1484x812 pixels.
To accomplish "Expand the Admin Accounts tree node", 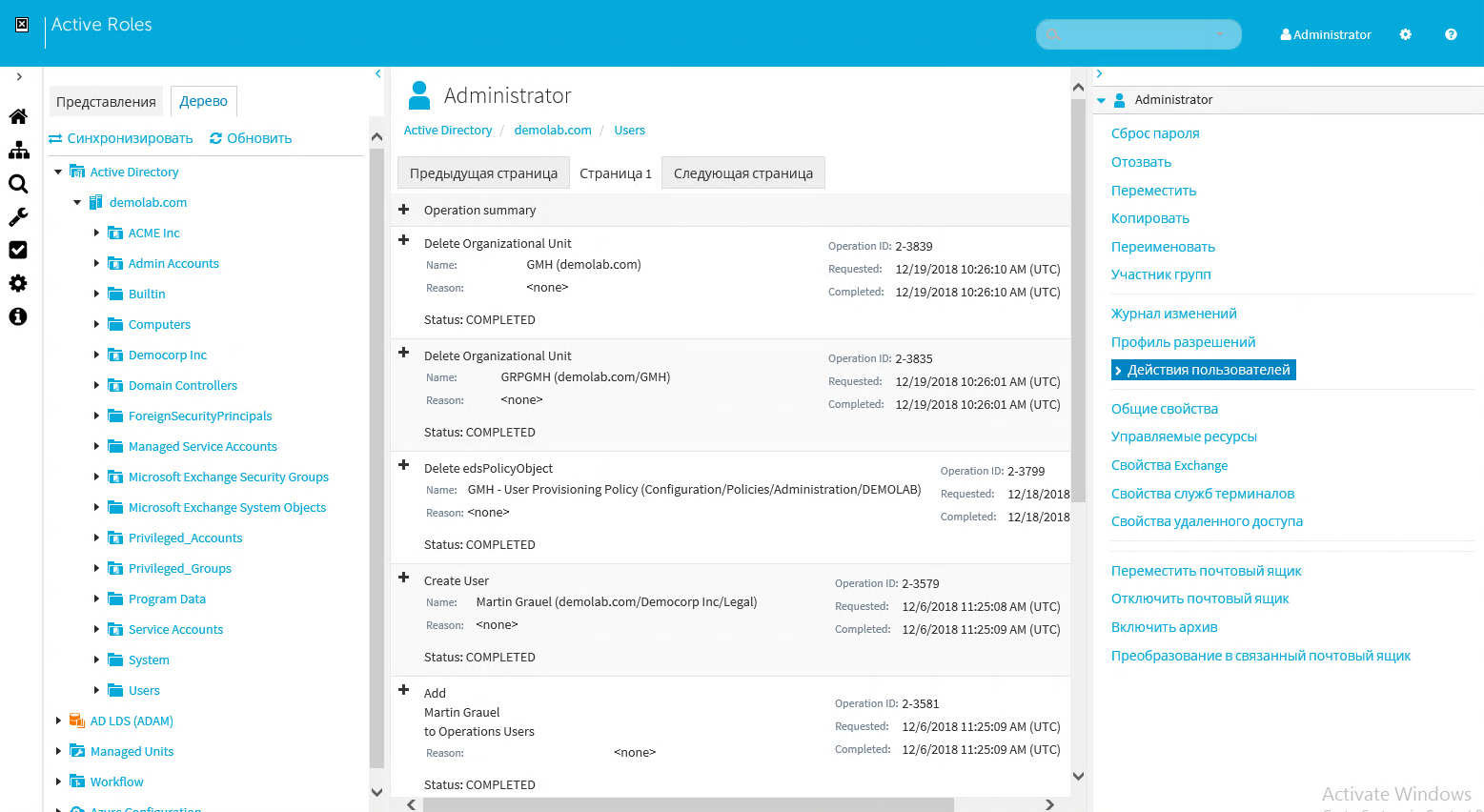I will tap(96, 263).
